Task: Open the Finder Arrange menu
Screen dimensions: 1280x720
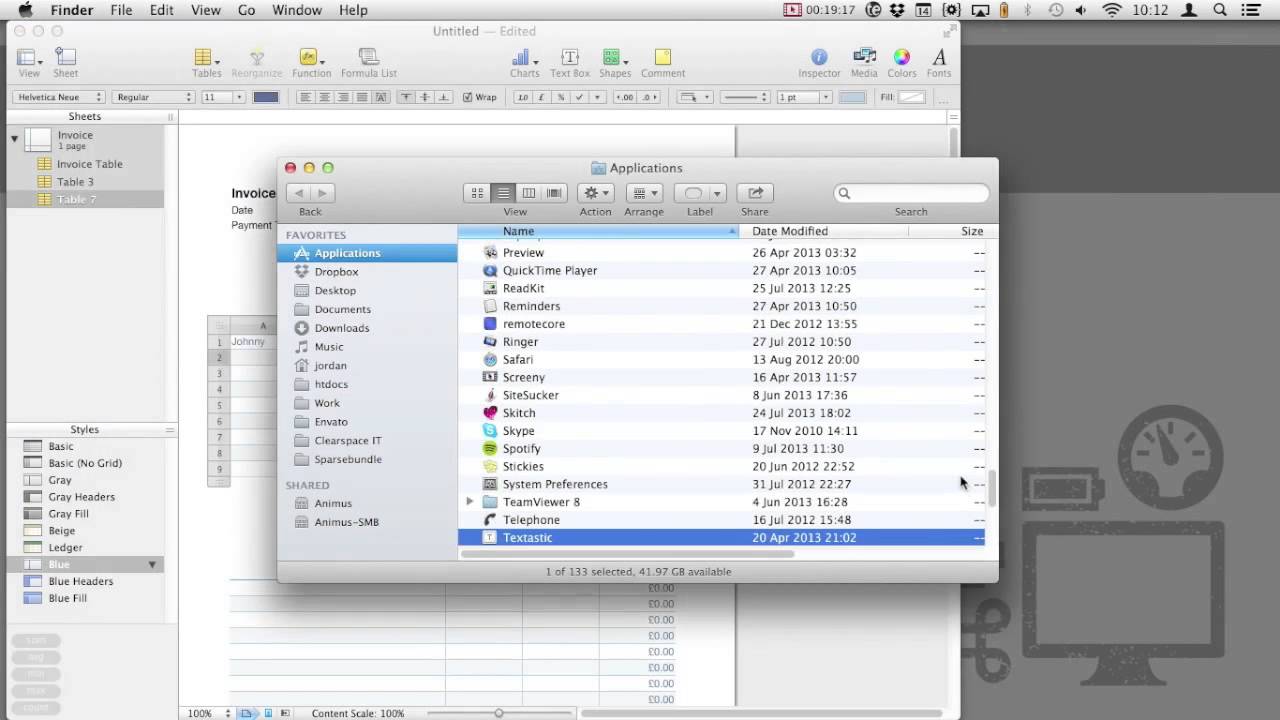Action: [x=644, y=193]
